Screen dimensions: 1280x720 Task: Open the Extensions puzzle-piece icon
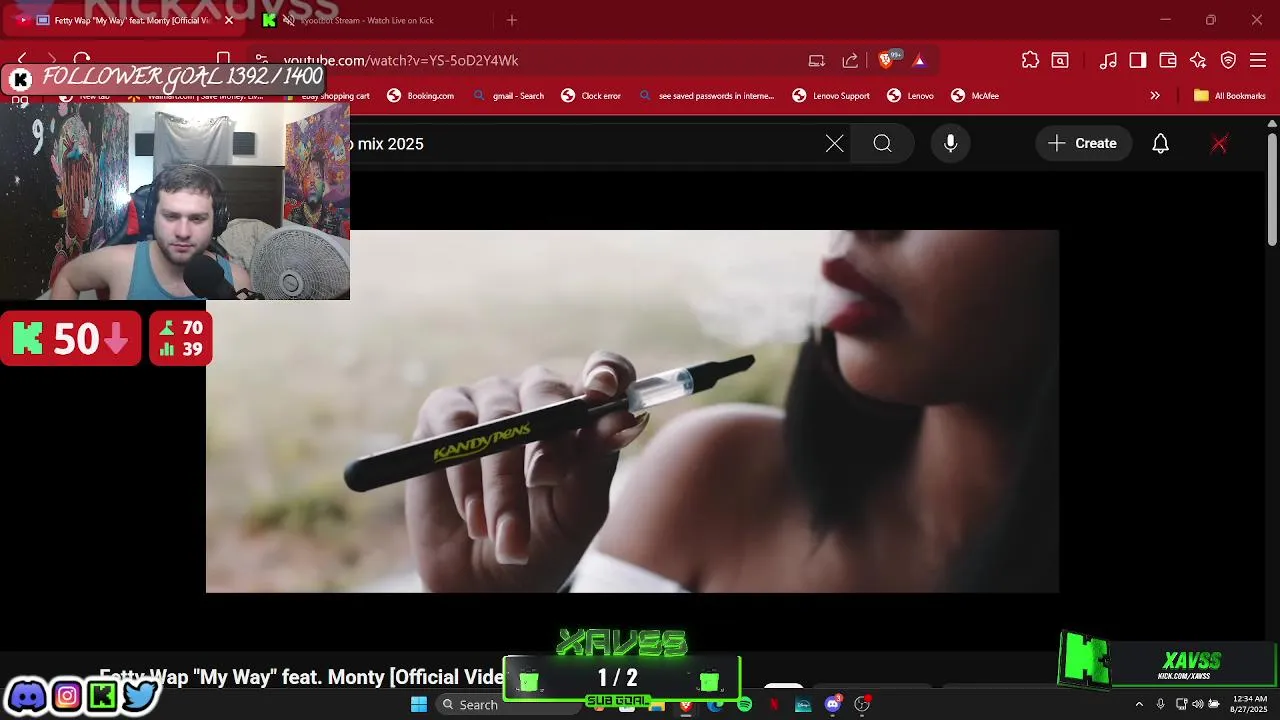(x=1030, y=60)
